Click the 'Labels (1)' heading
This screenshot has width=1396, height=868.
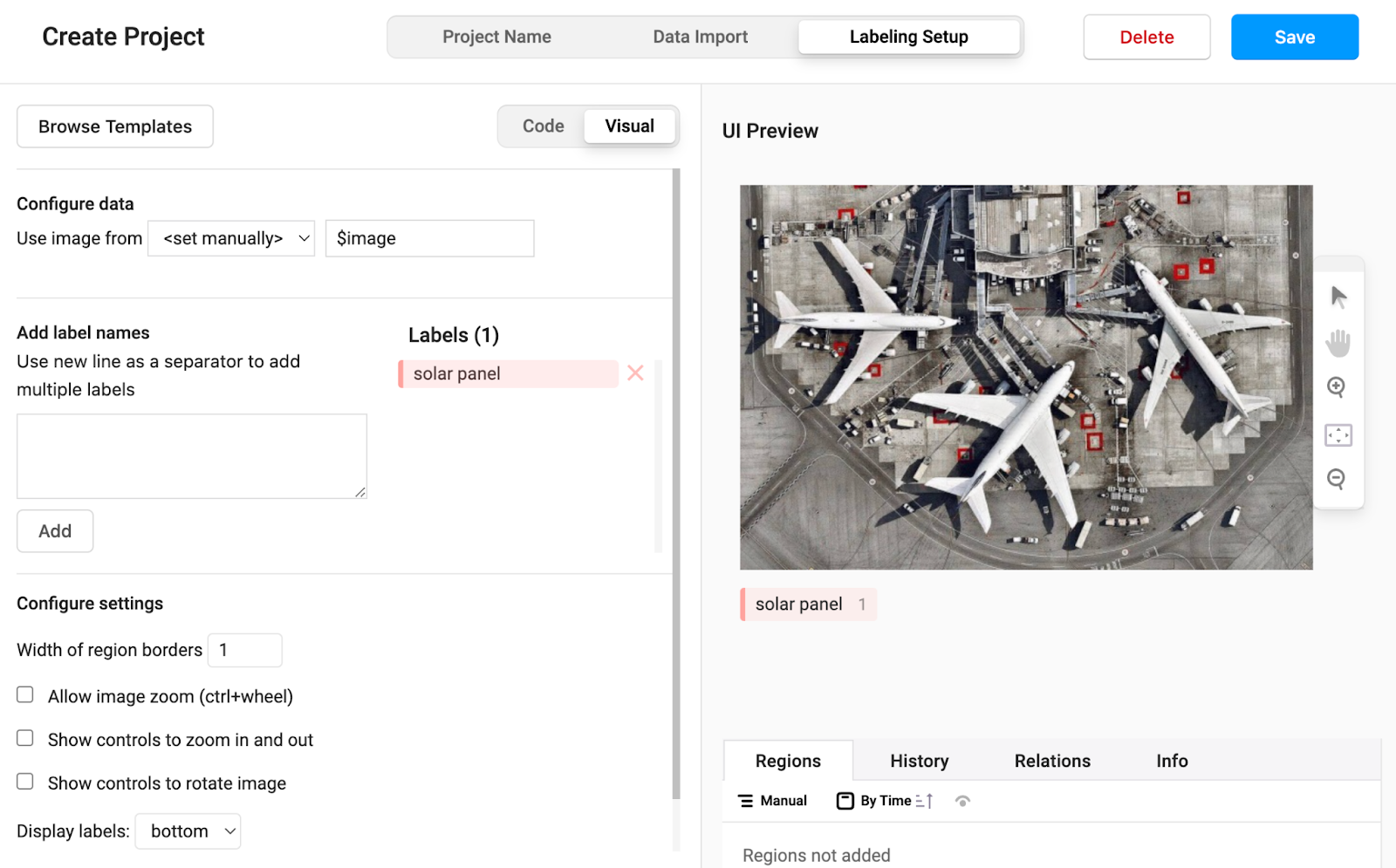454,335
